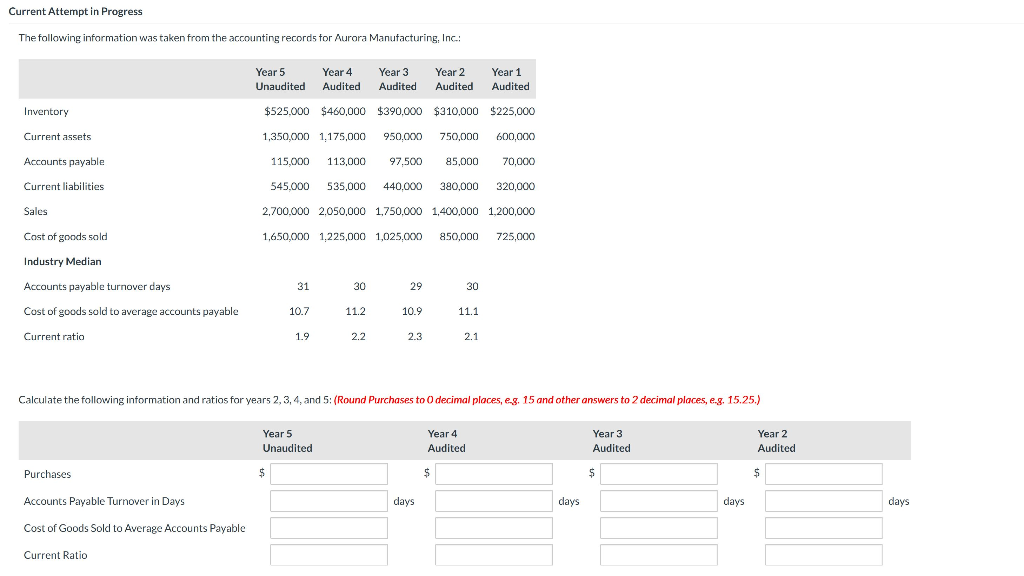The height and width of the screenshot is (576, 1024).
Task: Click Year 4 accounts payable 113,000
Action: pos(346,161)
